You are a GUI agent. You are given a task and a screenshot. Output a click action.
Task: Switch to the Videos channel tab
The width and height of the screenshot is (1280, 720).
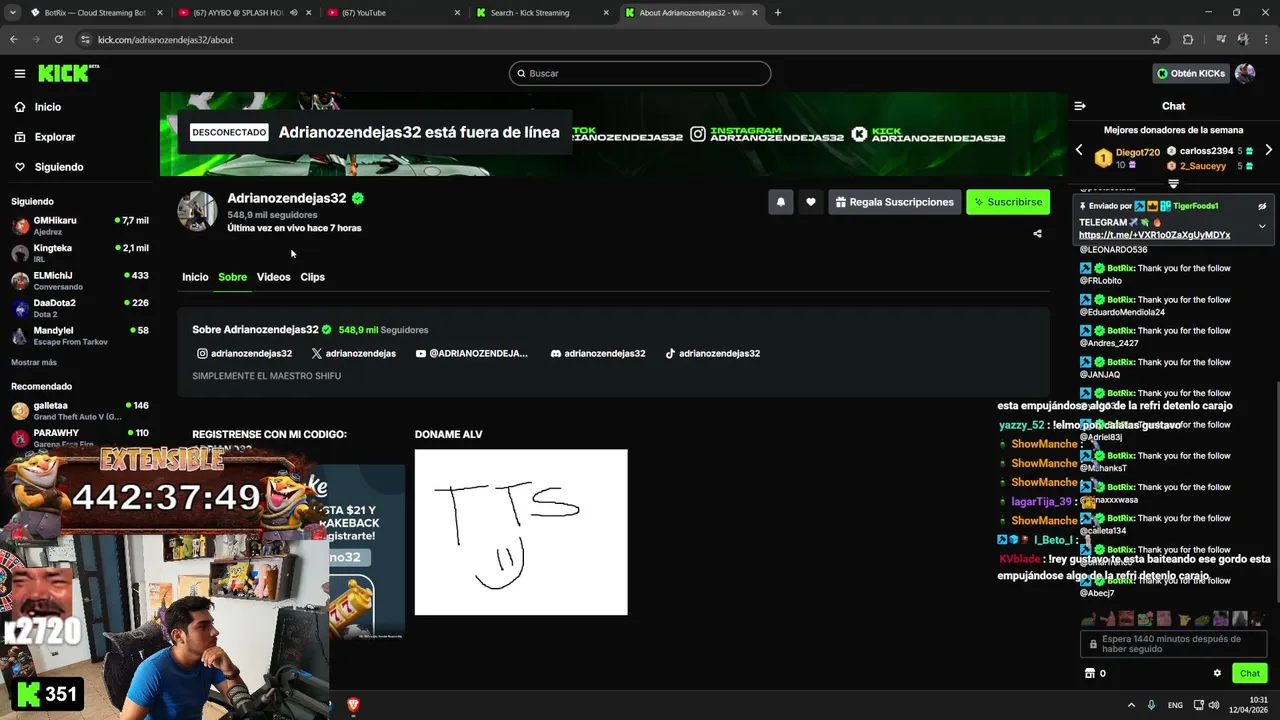coord(273,277)
